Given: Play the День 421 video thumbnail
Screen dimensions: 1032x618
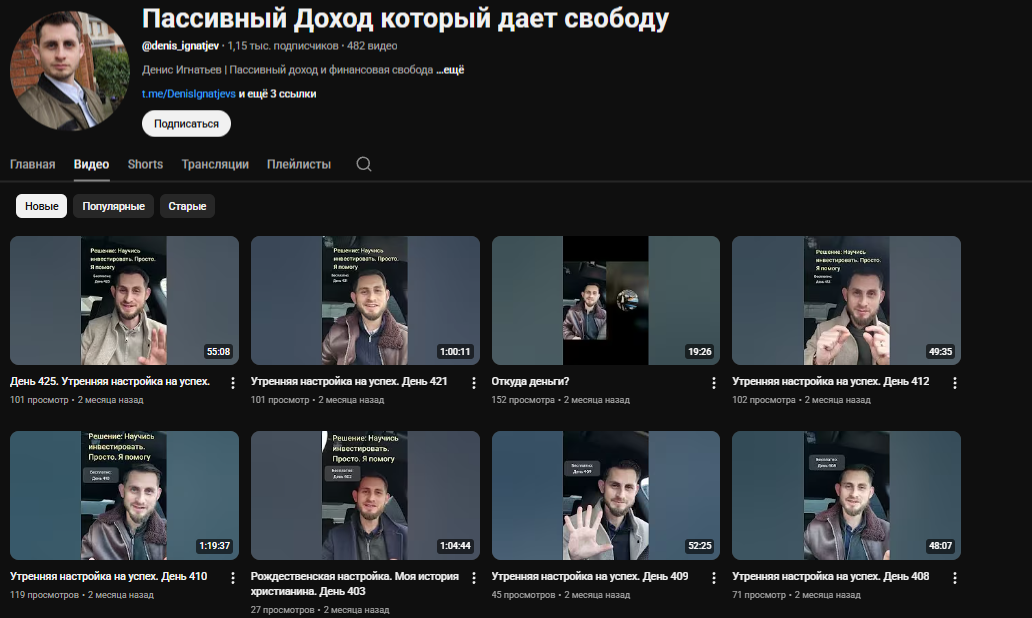Looking at the screenshot, I should click(365, 300).
